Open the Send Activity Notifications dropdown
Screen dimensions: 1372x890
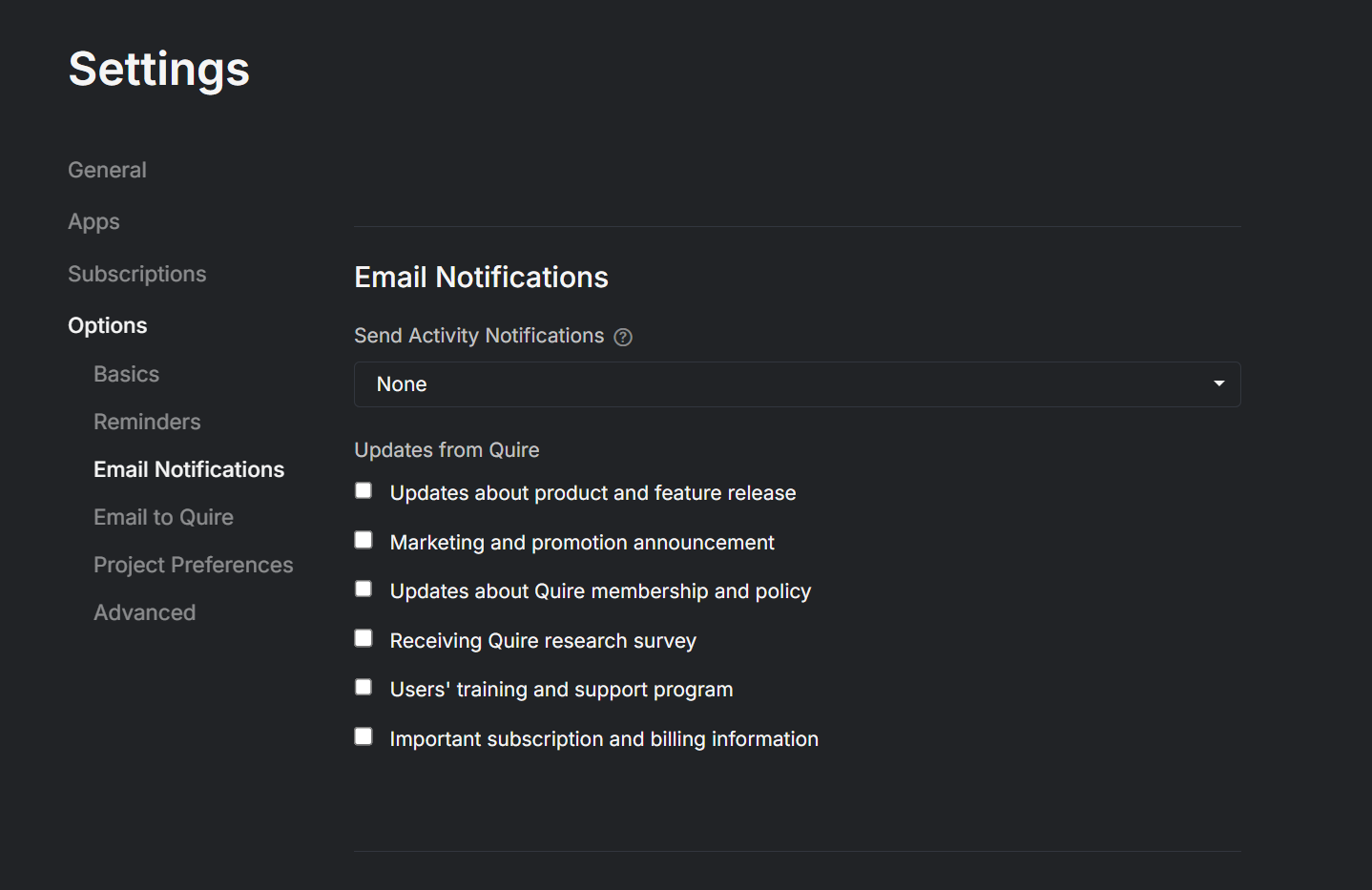coord(797,384)
